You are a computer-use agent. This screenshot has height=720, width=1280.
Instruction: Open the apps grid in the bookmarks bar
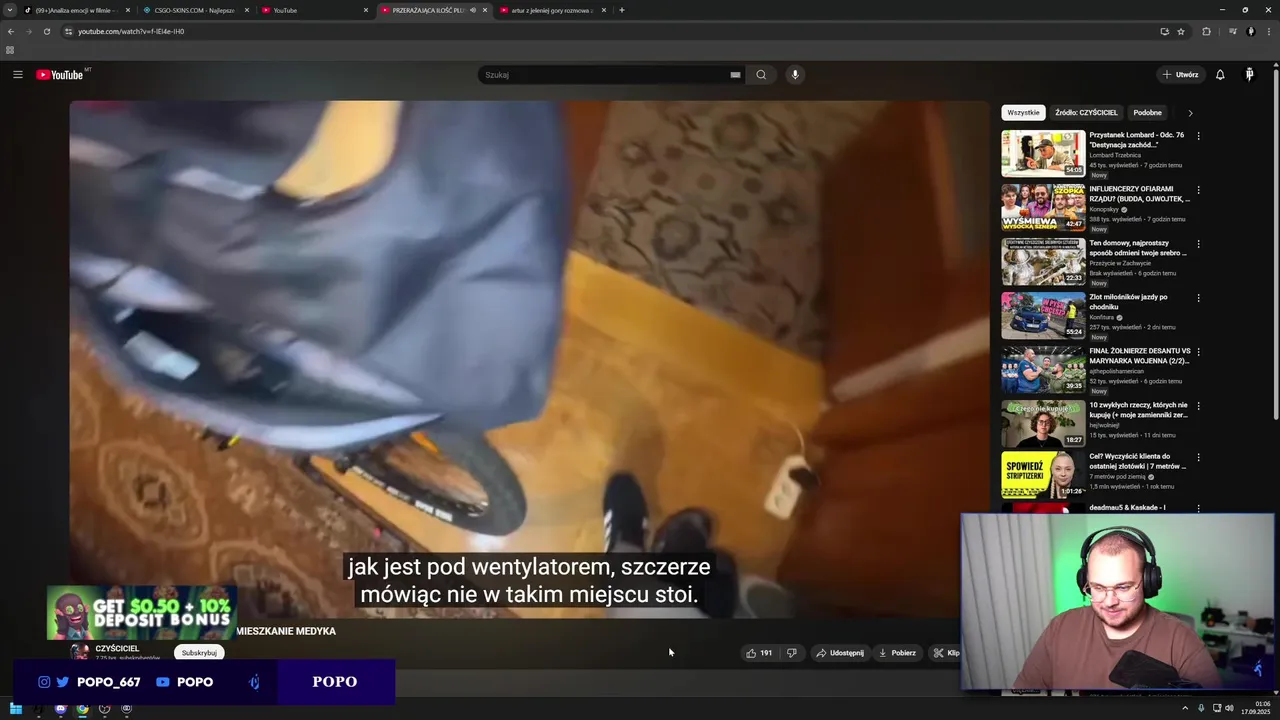click(x=10, y=50)
